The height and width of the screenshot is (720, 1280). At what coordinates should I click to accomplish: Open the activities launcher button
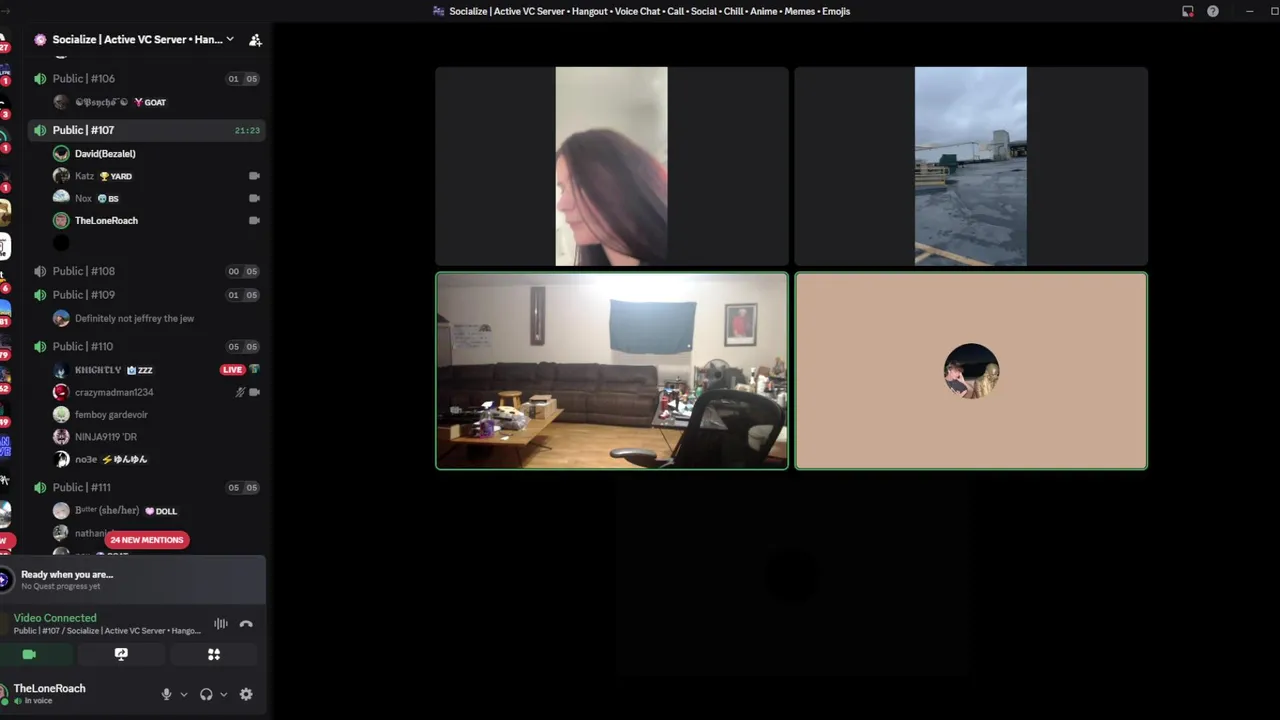tap(213, 654)
